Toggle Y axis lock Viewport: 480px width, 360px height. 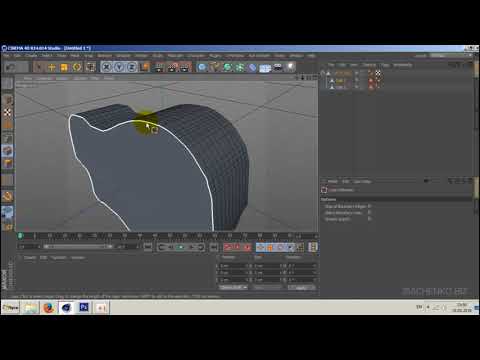119,67
